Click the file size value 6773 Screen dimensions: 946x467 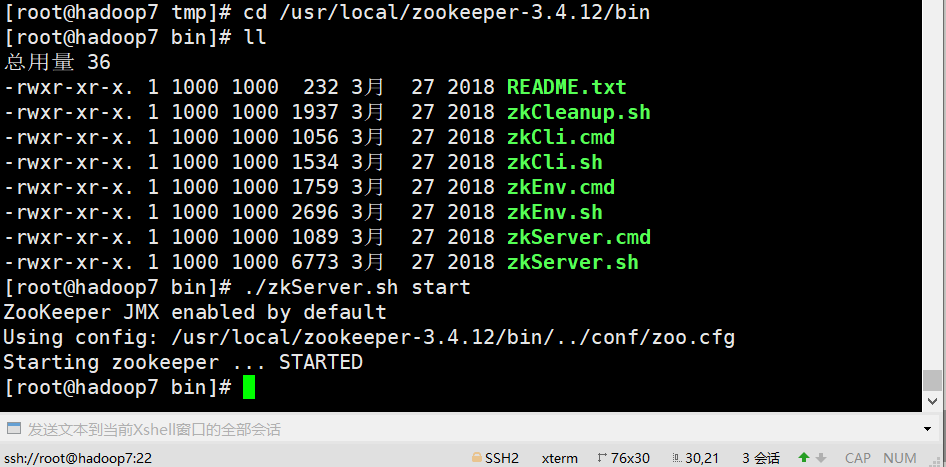314,262
